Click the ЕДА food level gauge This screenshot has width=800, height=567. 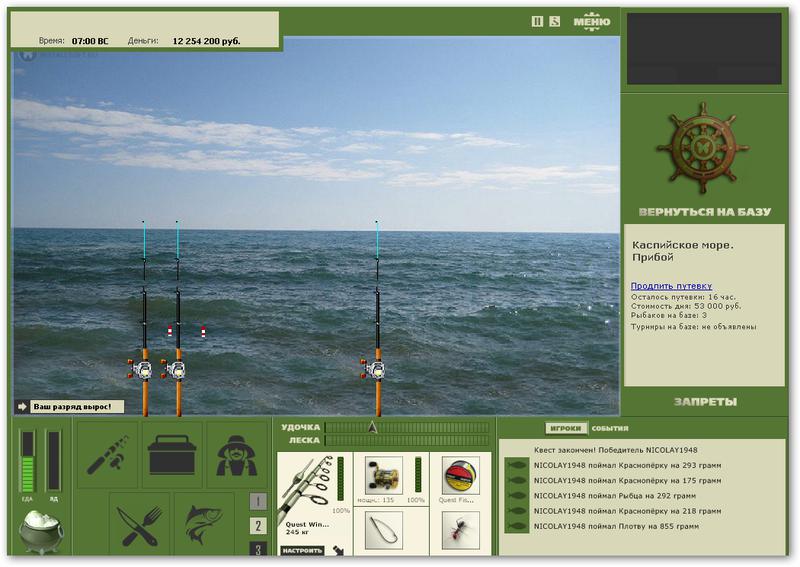click(x=27, y=461)
